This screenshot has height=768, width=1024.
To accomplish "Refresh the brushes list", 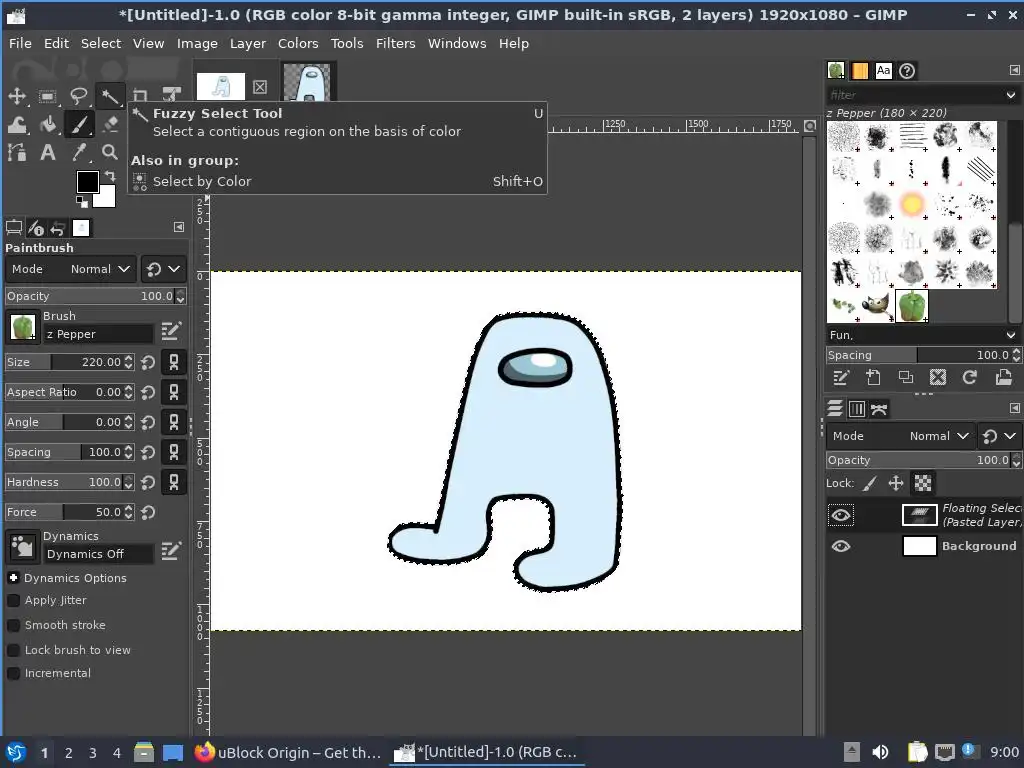I will pos(970,377).
